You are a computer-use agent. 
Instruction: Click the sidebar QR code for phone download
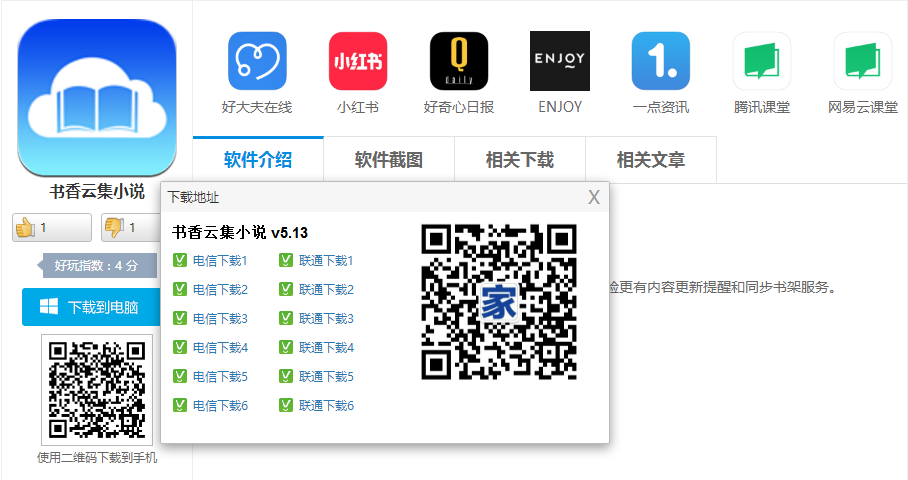coord(97,390)
